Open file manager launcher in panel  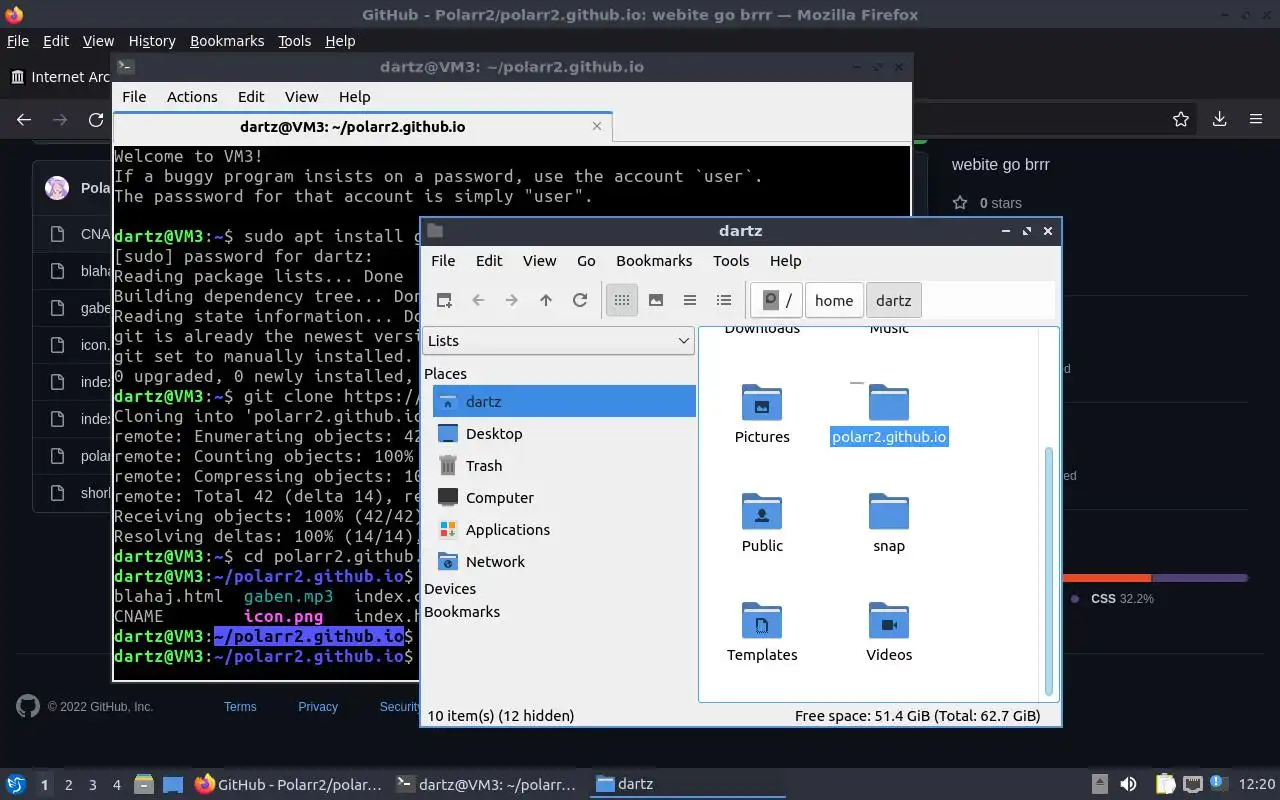(143, 785)
